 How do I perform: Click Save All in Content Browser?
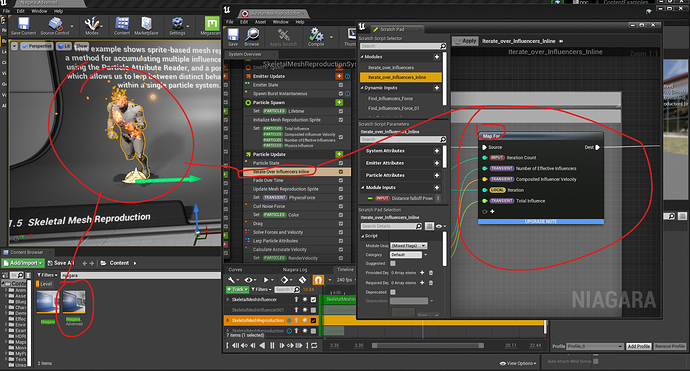pyautogui.click(x=61, y=263)
